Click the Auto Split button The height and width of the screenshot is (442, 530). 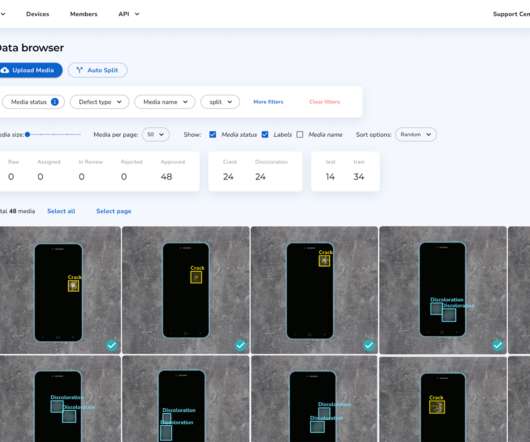tap(97, 70)
